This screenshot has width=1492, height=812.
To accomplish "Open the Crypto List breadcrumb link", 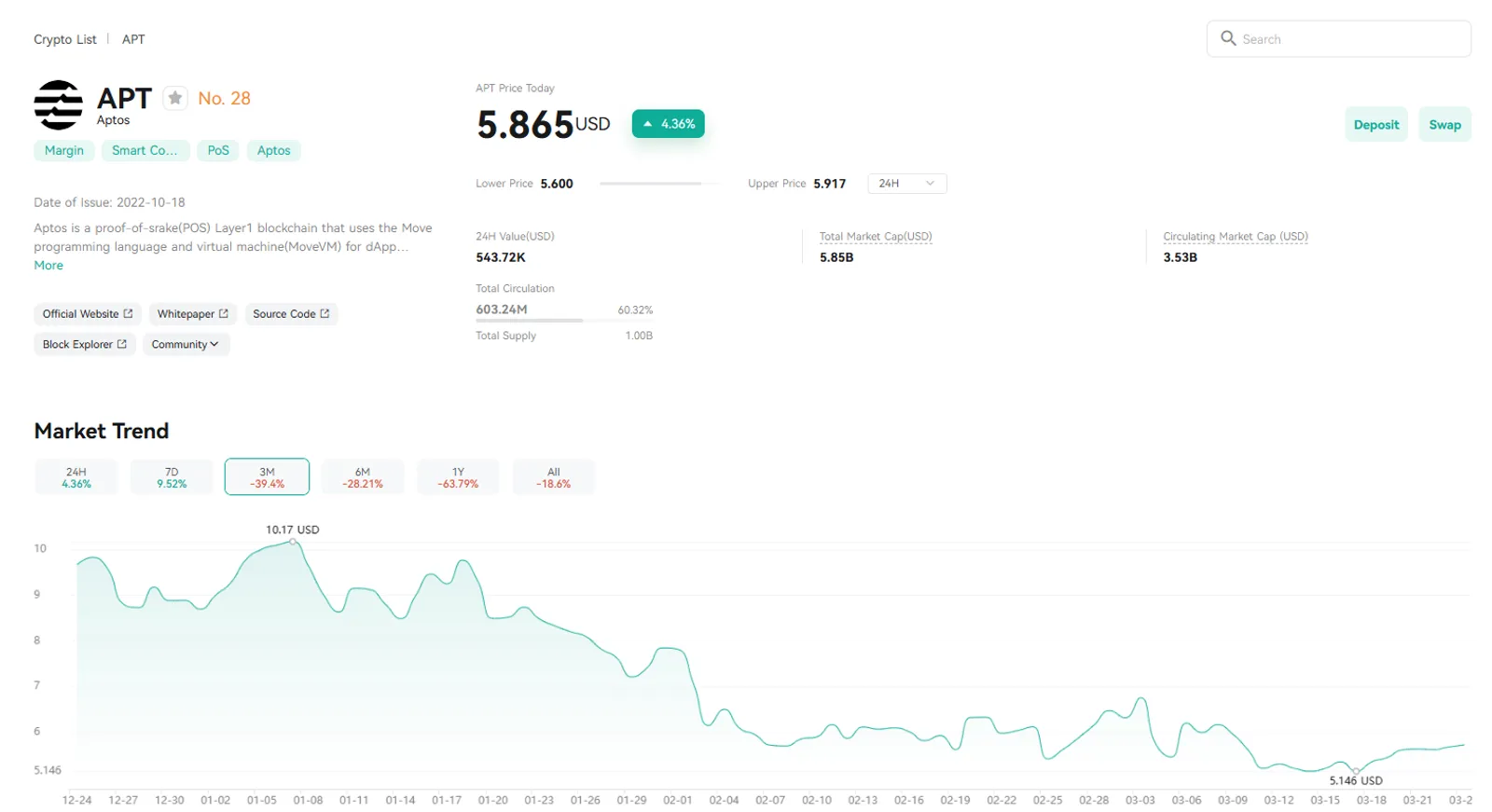I will pos(65,39).
